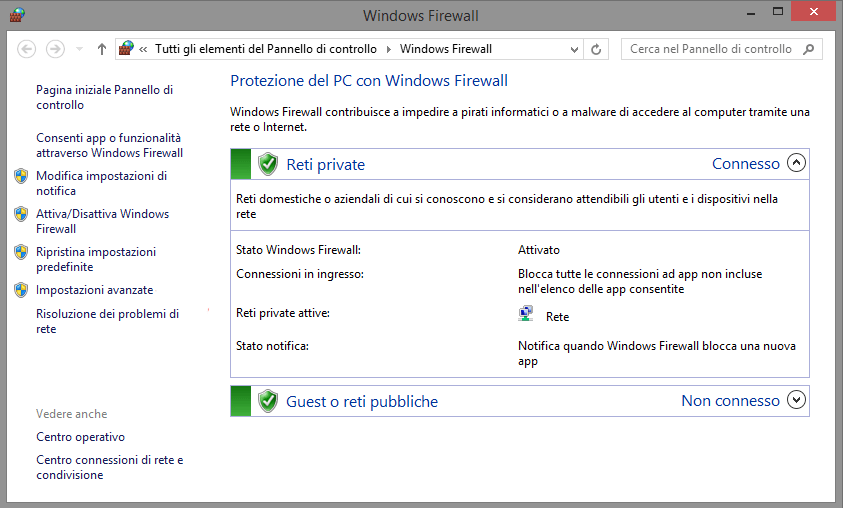Click the Reti private heading

coord(325,164)
